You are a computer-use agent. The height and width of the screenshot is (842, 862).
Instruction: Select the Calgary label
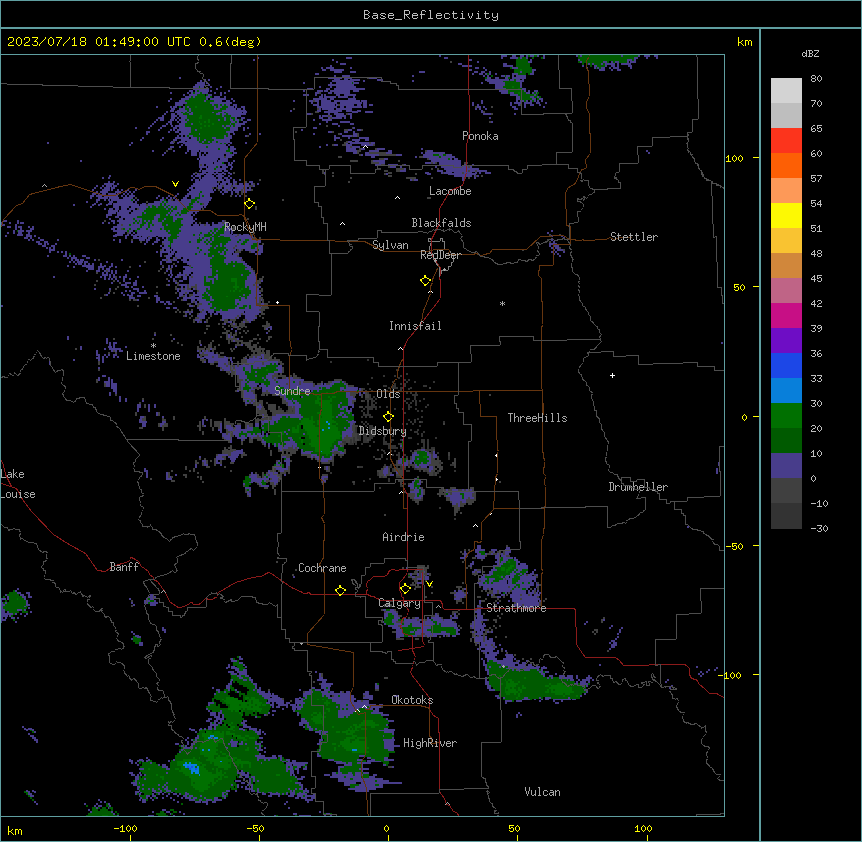tap(400, 603)
